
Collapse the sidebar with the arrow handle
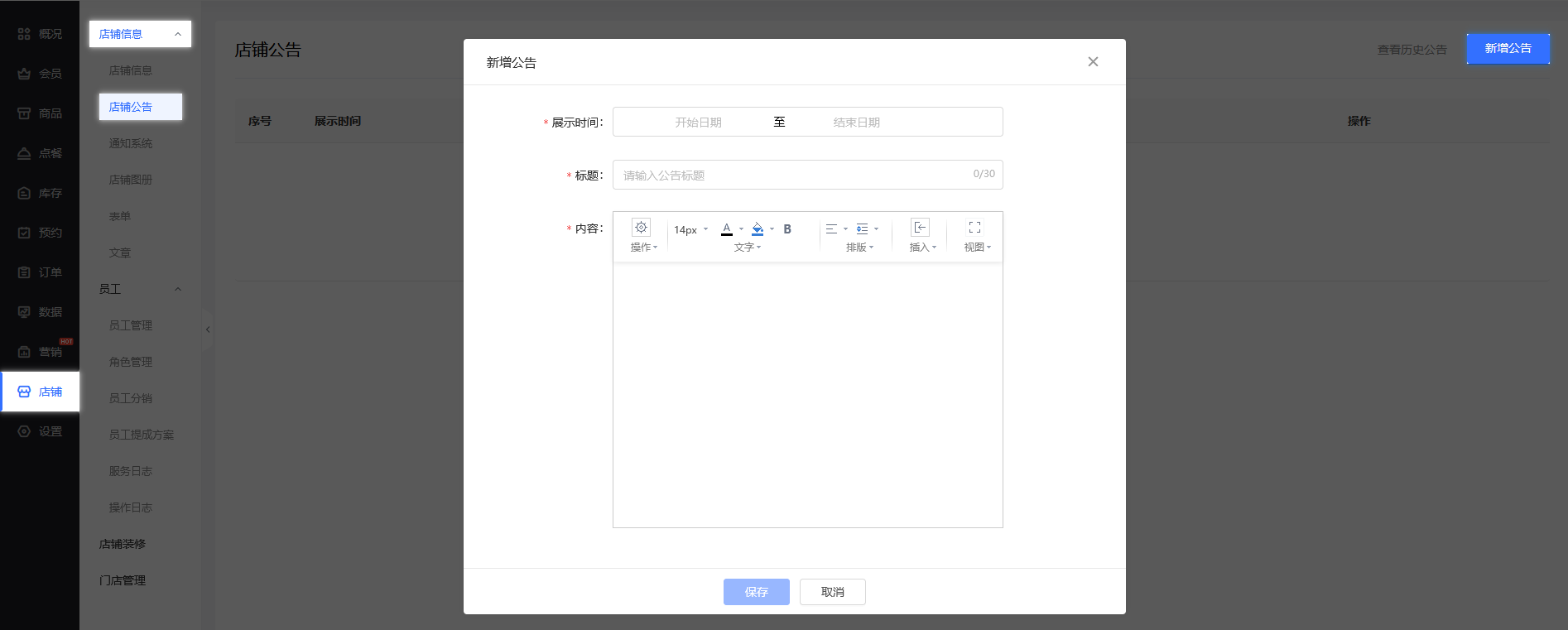tap(208, 329)
